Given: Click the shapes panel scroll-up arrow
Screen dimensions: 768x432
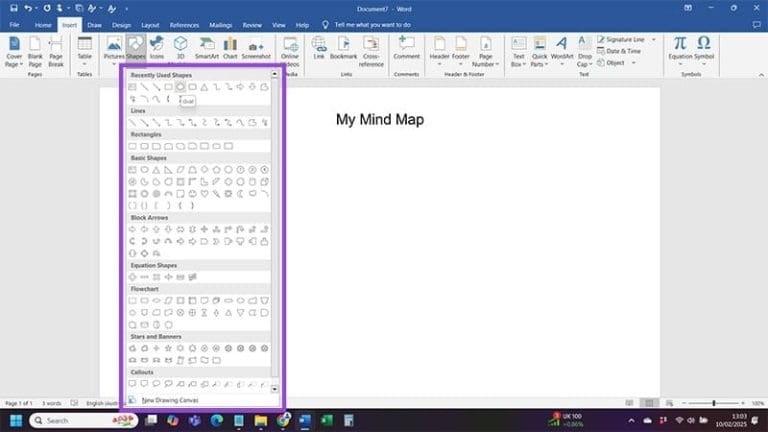Looking at the screenshot, I should [x=274, y=74].
